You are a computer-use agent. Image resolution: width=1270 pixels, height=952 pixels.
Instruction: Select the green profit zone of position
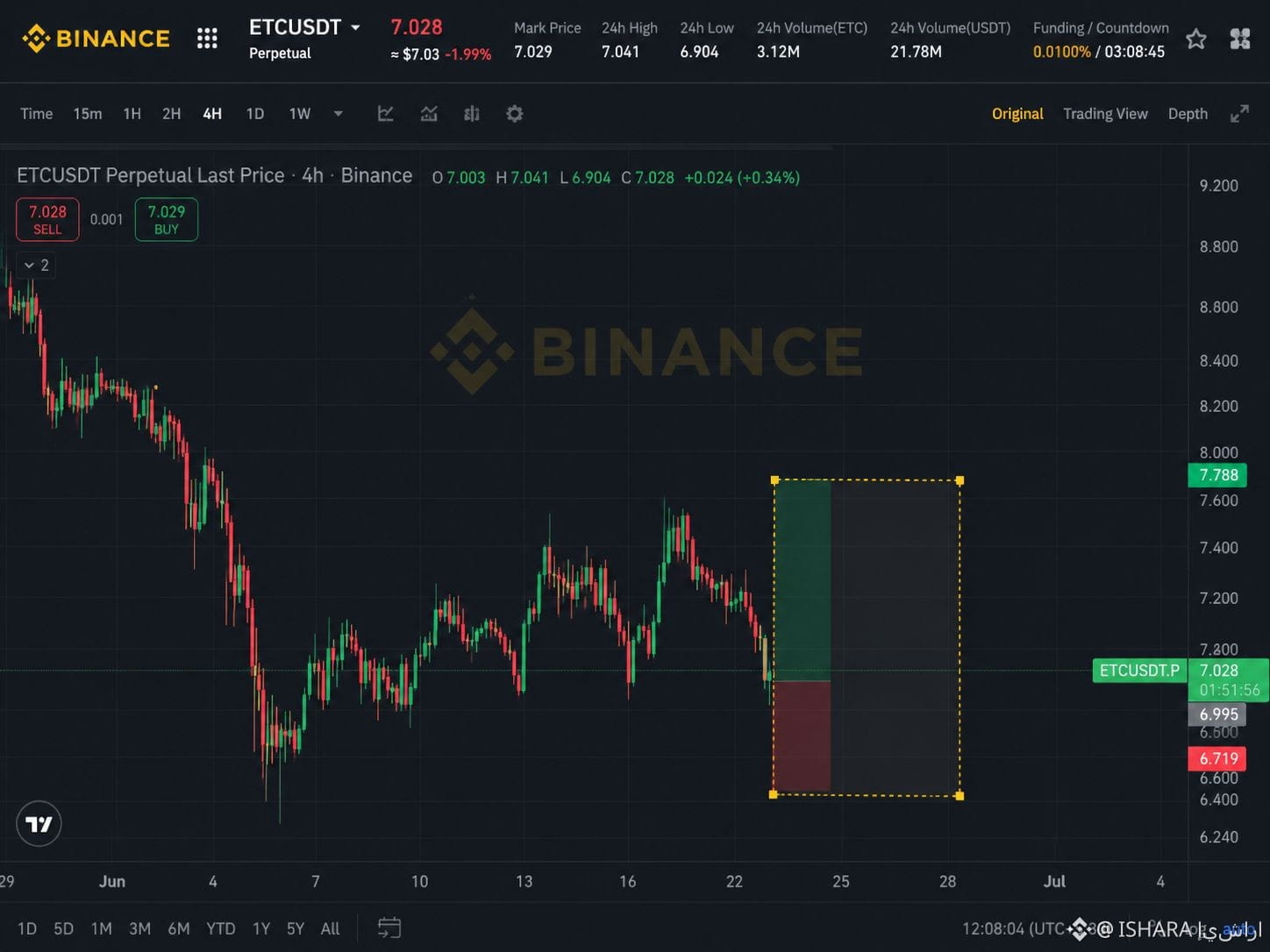pyautogui.click(x=803, y=580)
